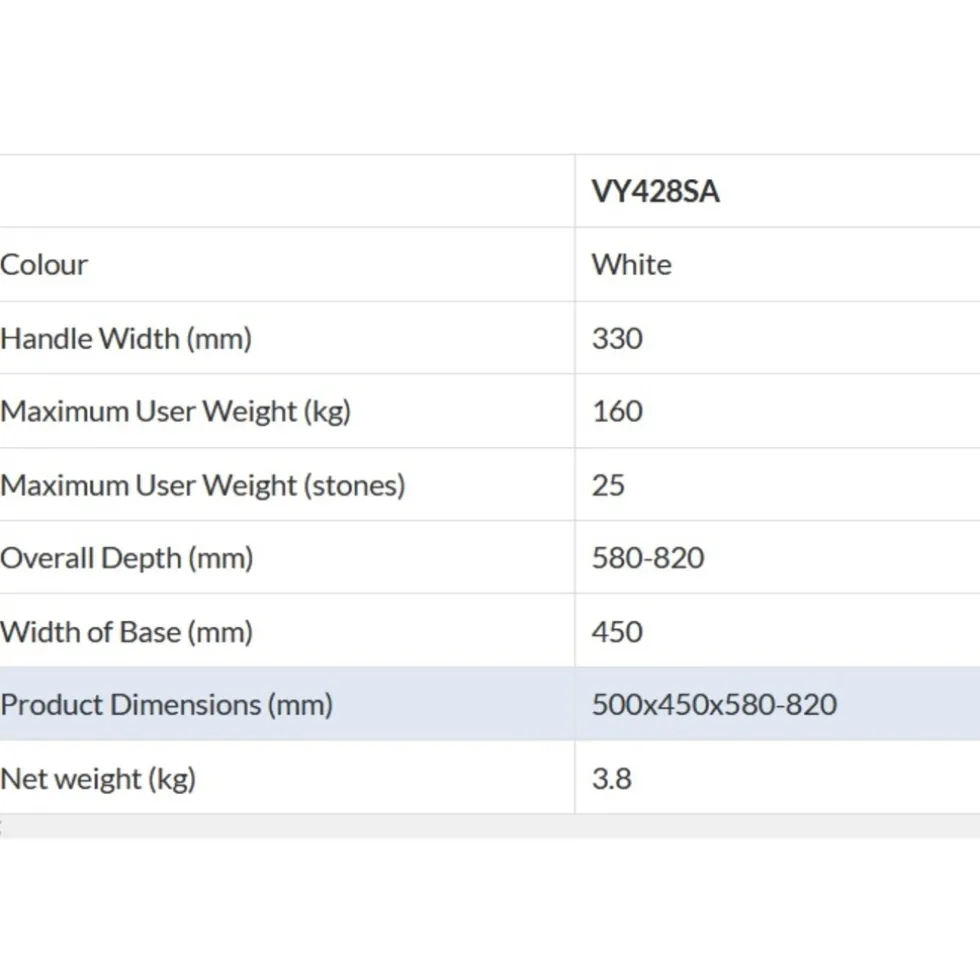Select the Maximum User Weight (stones) label
Image resolution: width=980 pixels, height=980 pixels.
203,485
